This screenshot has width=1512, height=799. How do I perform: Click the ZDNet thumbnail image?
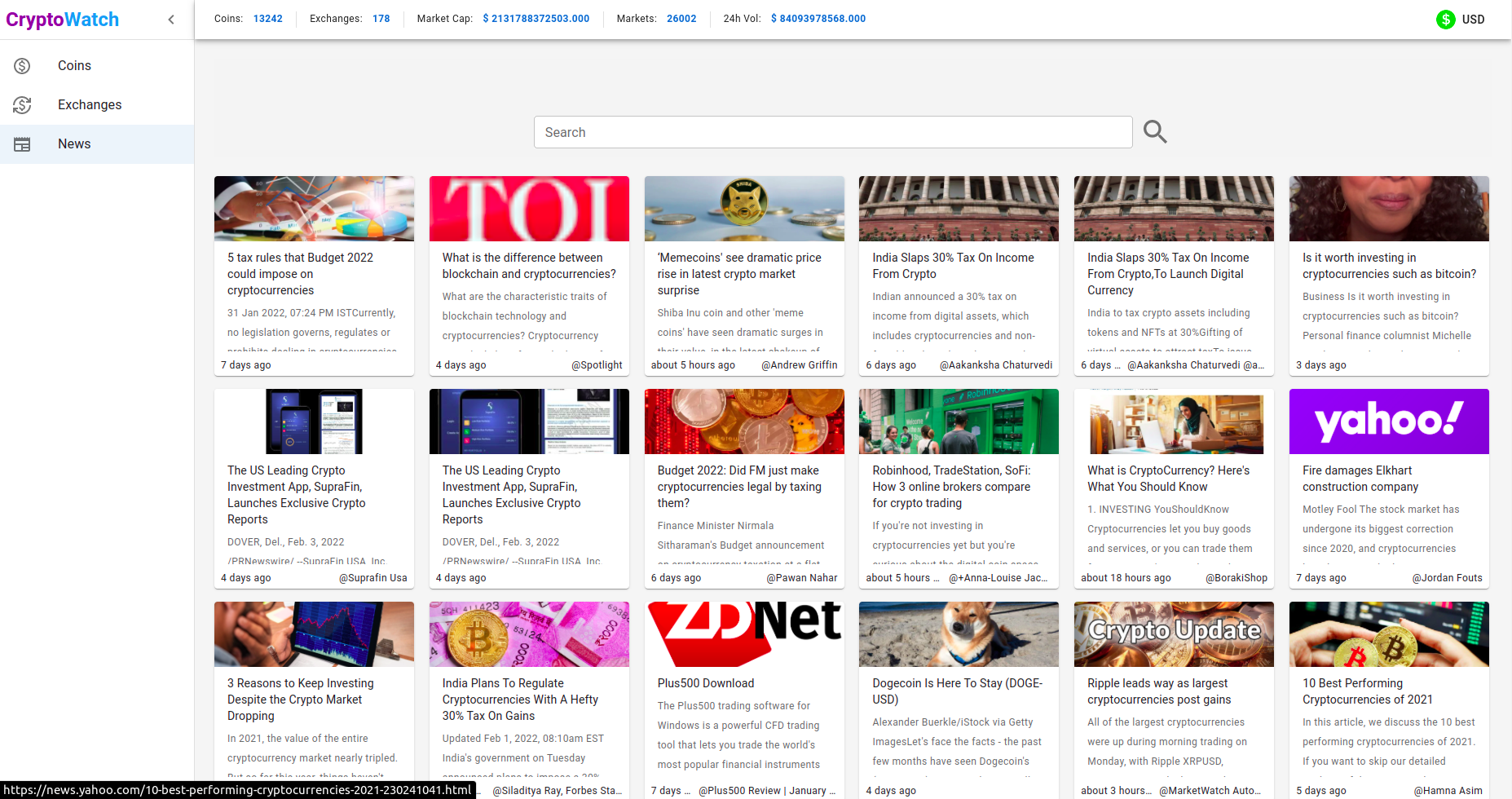[744, 634]
